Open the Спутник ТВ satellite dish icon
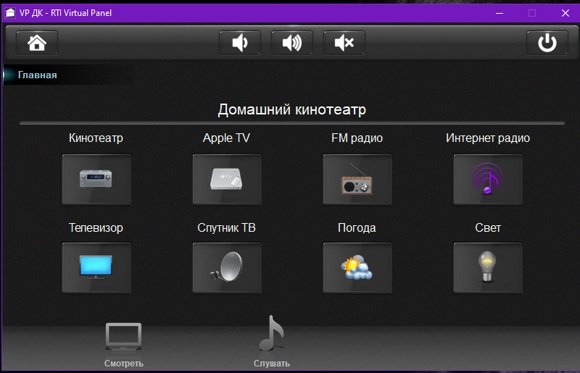Screen dimensions: 580x373 click(227, 268)
